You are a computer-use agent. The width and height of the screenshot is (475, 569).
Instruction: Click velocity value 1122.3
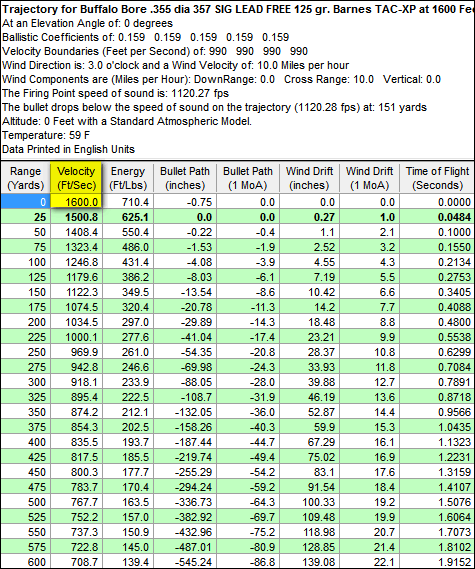[x=76, y=292]
